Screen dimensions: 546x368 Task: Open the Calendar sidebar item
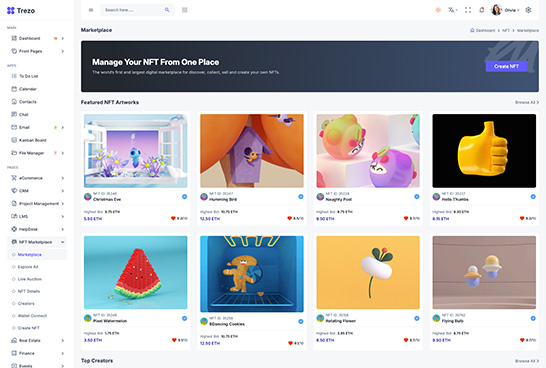(28, 89)
